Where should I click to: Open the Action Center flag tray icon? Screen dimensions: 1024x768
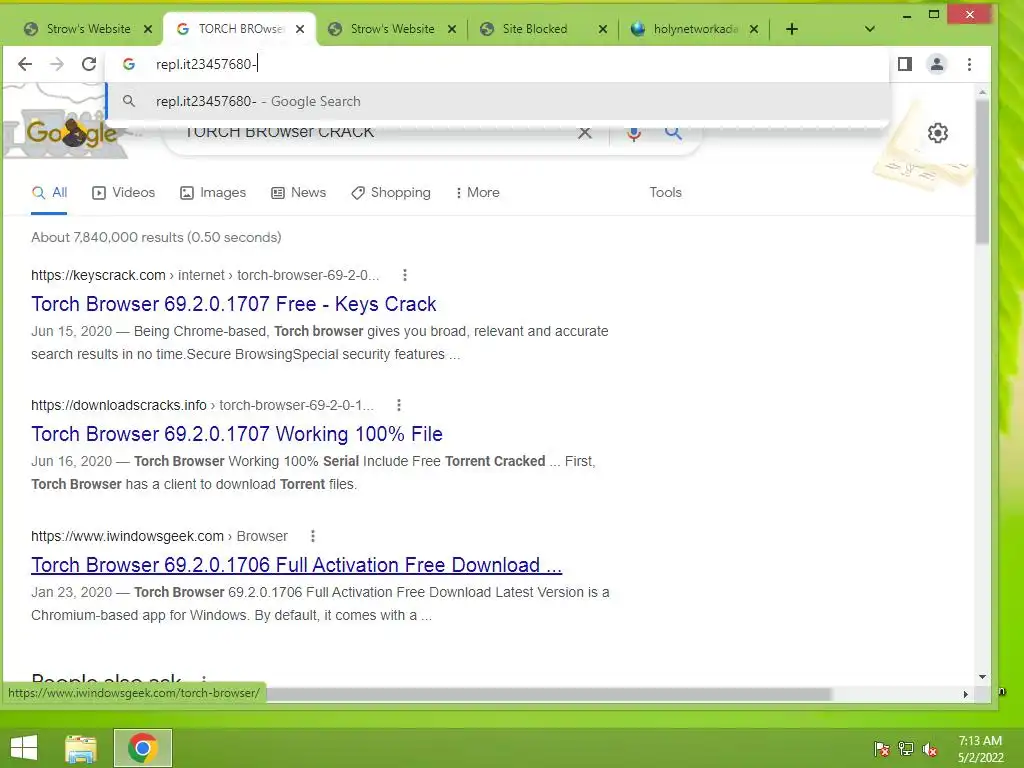click(x=882, y=749)
